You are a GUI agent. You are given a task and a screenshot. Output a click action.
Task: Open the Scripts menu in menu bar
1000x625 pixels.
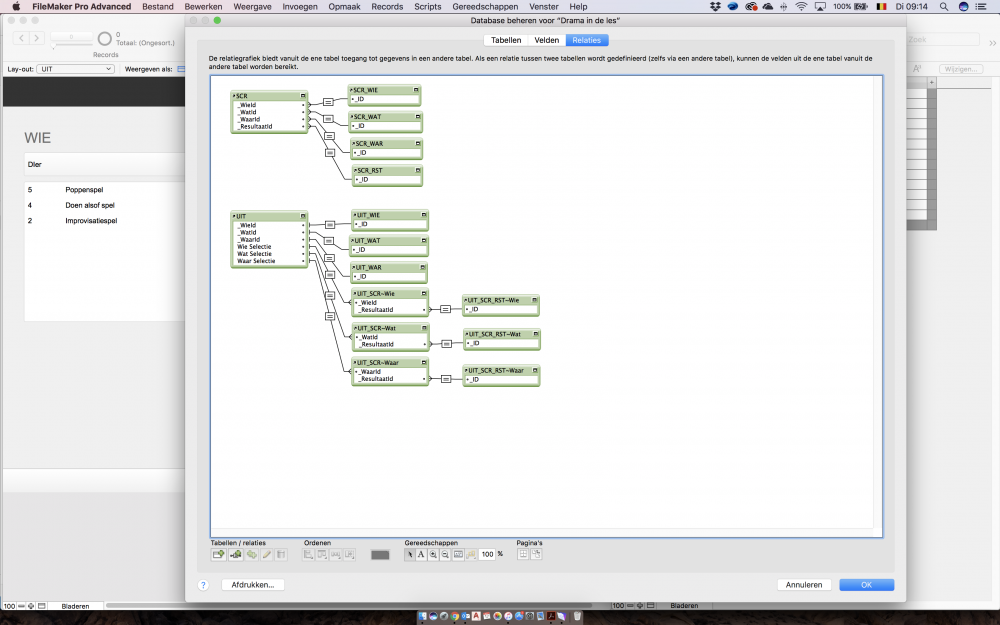(427, 6)
